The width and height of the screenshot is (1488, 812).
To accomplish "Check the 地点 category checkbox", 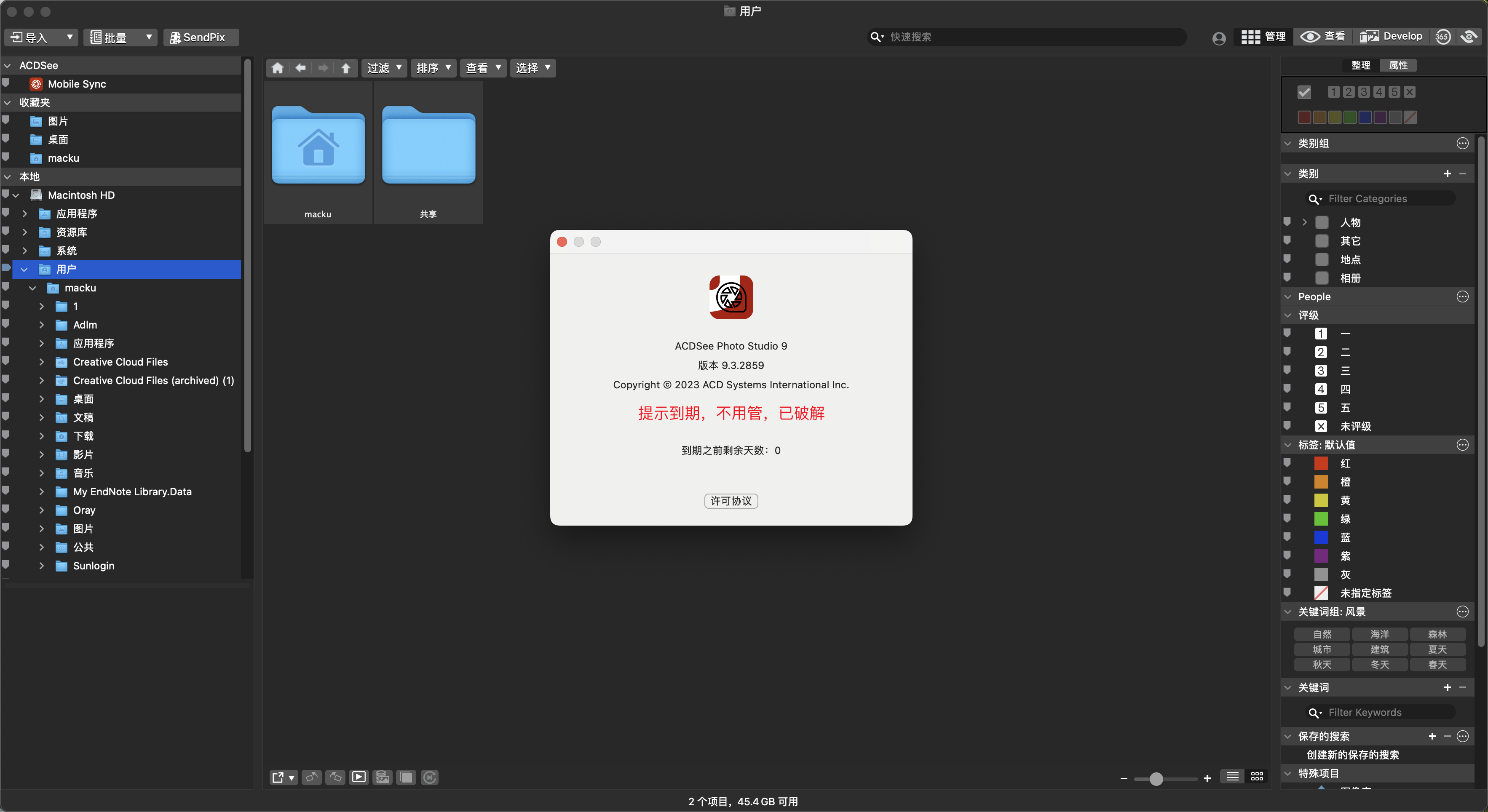I will pos(1322,259).
